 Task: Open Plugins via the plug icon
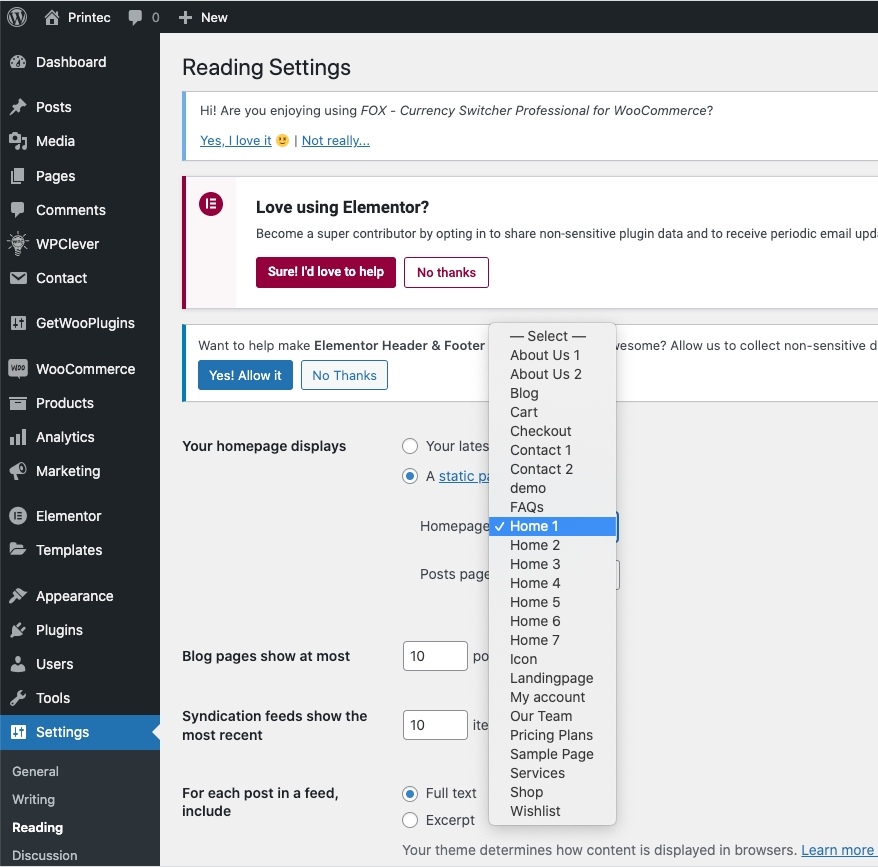pyautogui.click(x=18, y=630)
